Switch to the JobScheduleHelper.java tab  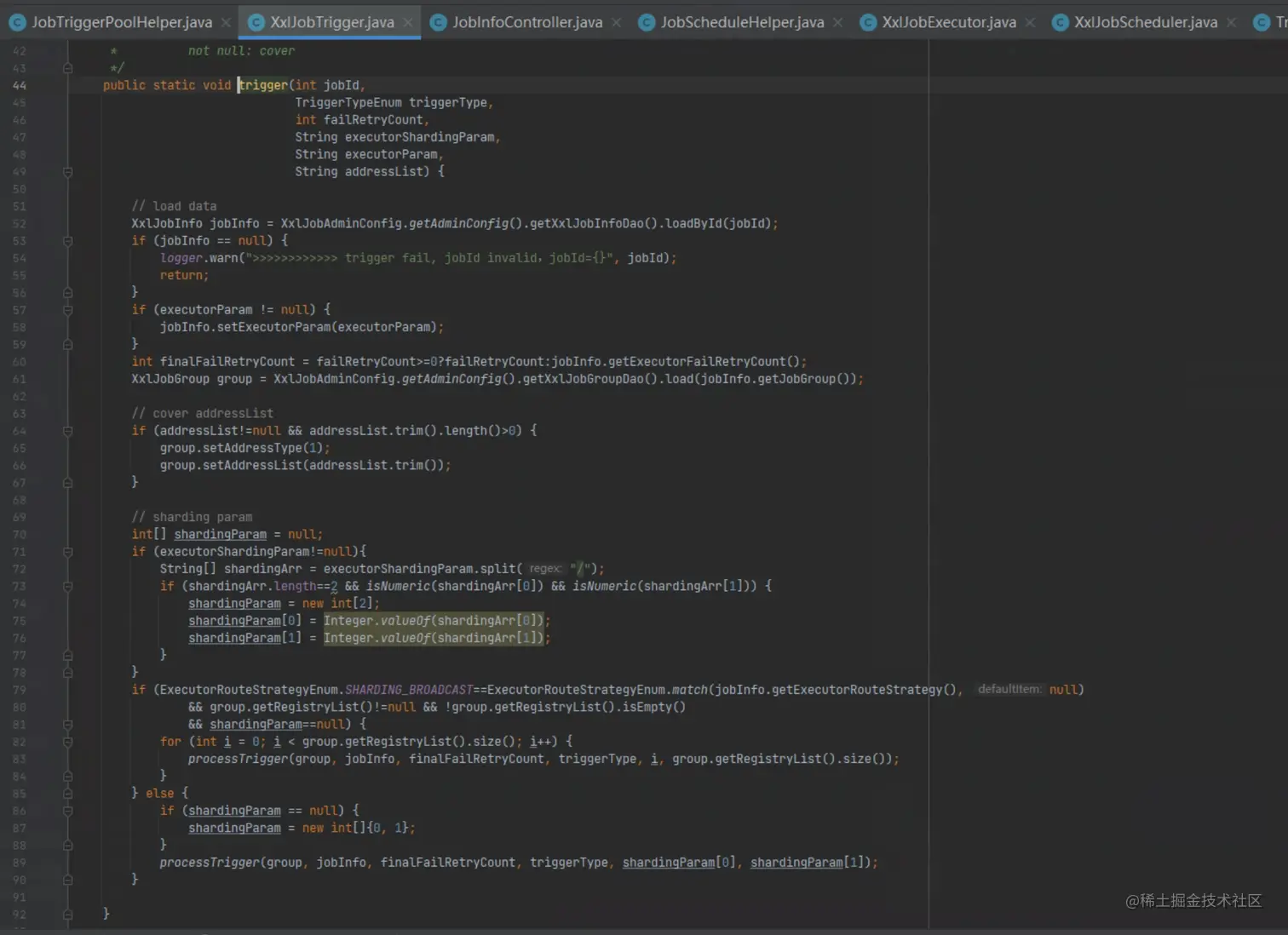pyautogui.click(x=741, y=22)
